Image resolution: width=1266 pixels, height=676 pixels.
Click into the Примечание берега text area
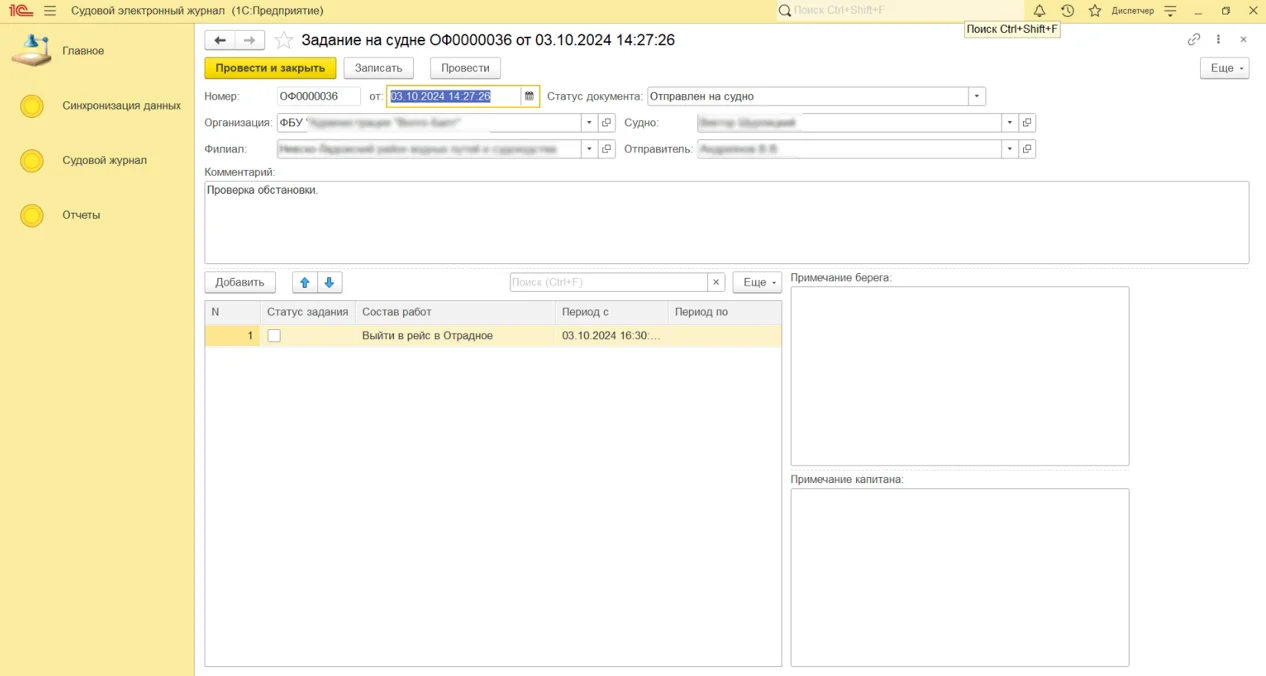pyautogui.click(x=959, y=375)
